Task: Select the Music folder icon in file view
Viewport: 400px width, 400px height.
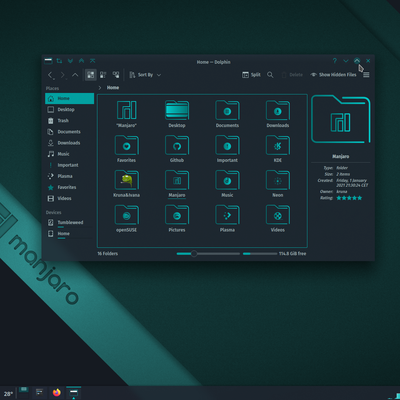Action: click(227, 180)
